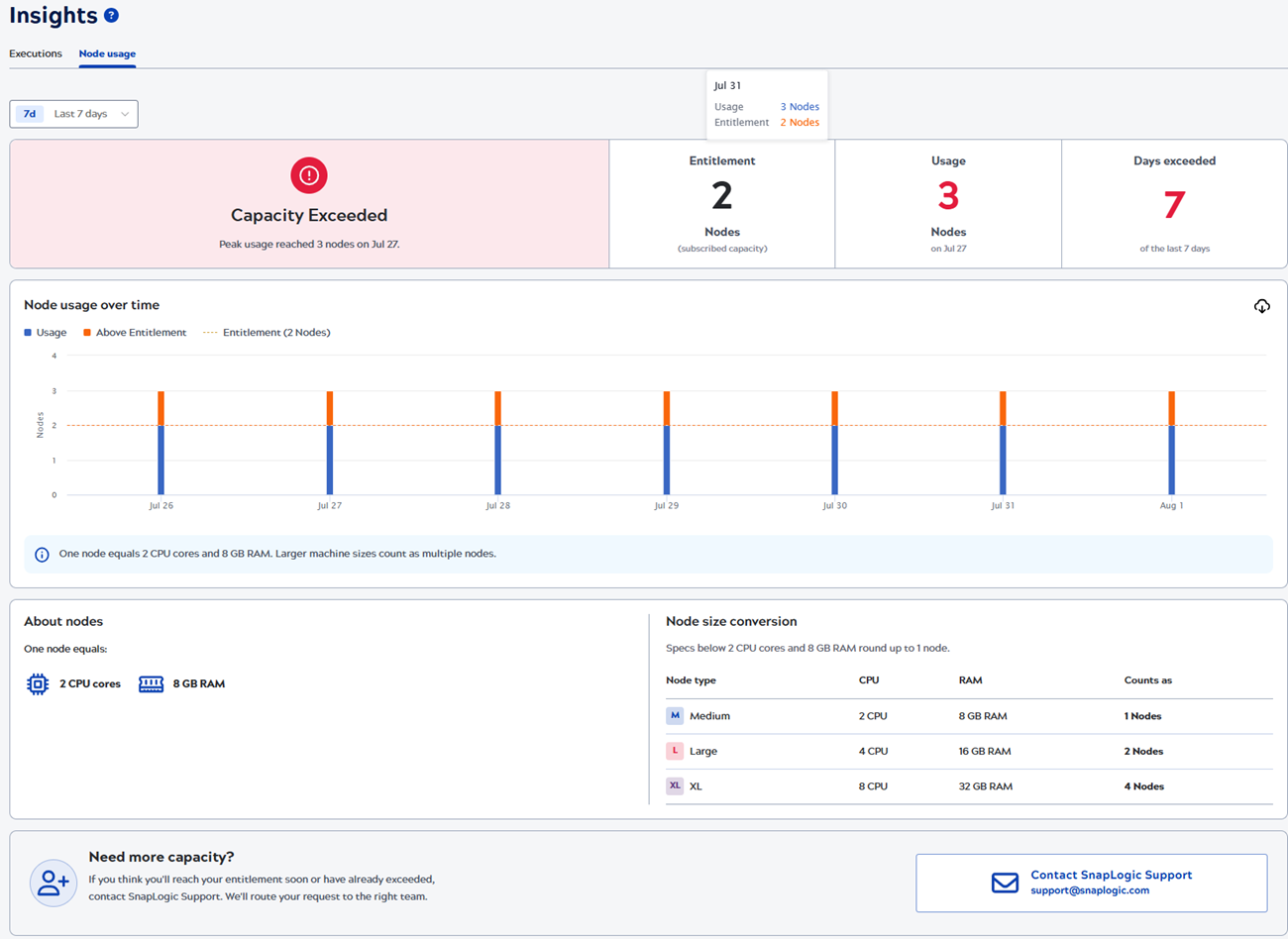1288x939 pixels.
Task: Select the Node usage tab
Action: [x=107, y=53]
